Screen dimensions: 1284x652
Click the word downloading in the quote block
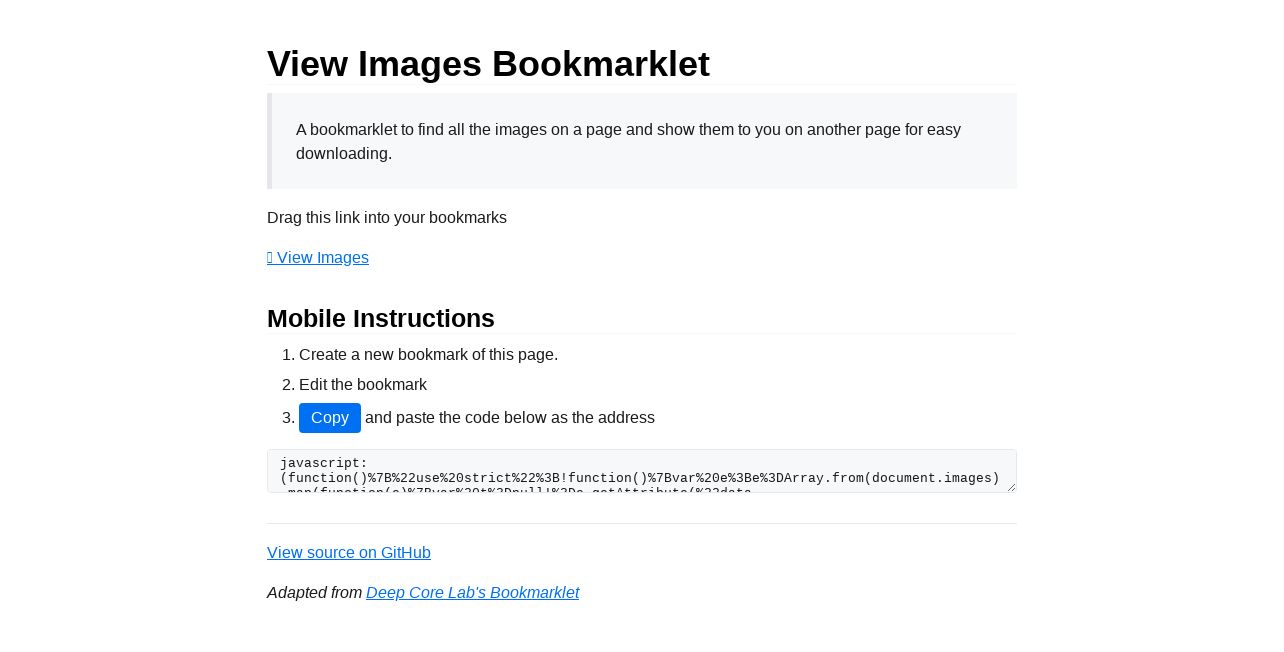pyautogui.click(x=341, y=154)
